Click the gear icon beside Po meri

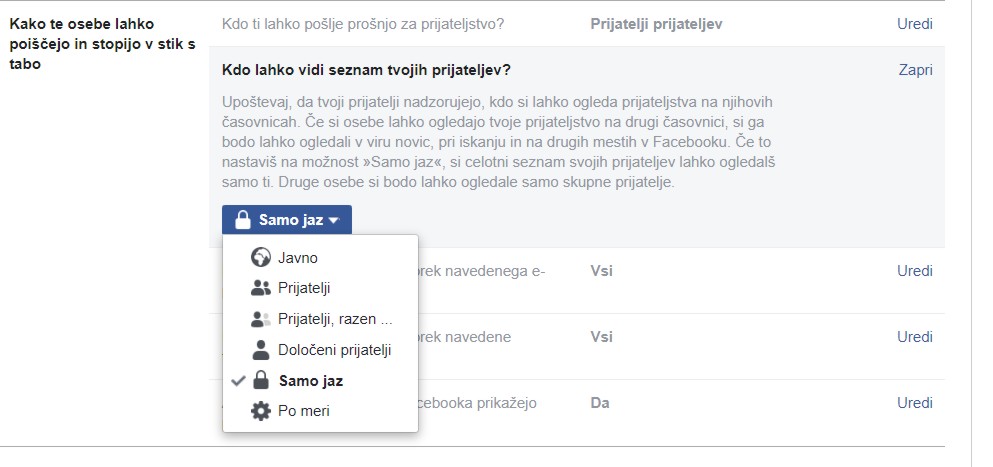pos(261,411)
